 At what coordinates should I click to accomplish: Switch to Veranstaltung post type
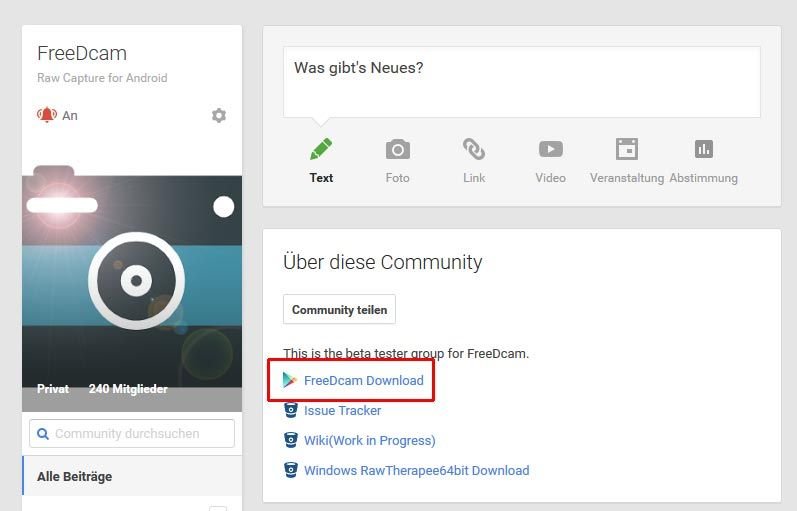tap(627, 178)
